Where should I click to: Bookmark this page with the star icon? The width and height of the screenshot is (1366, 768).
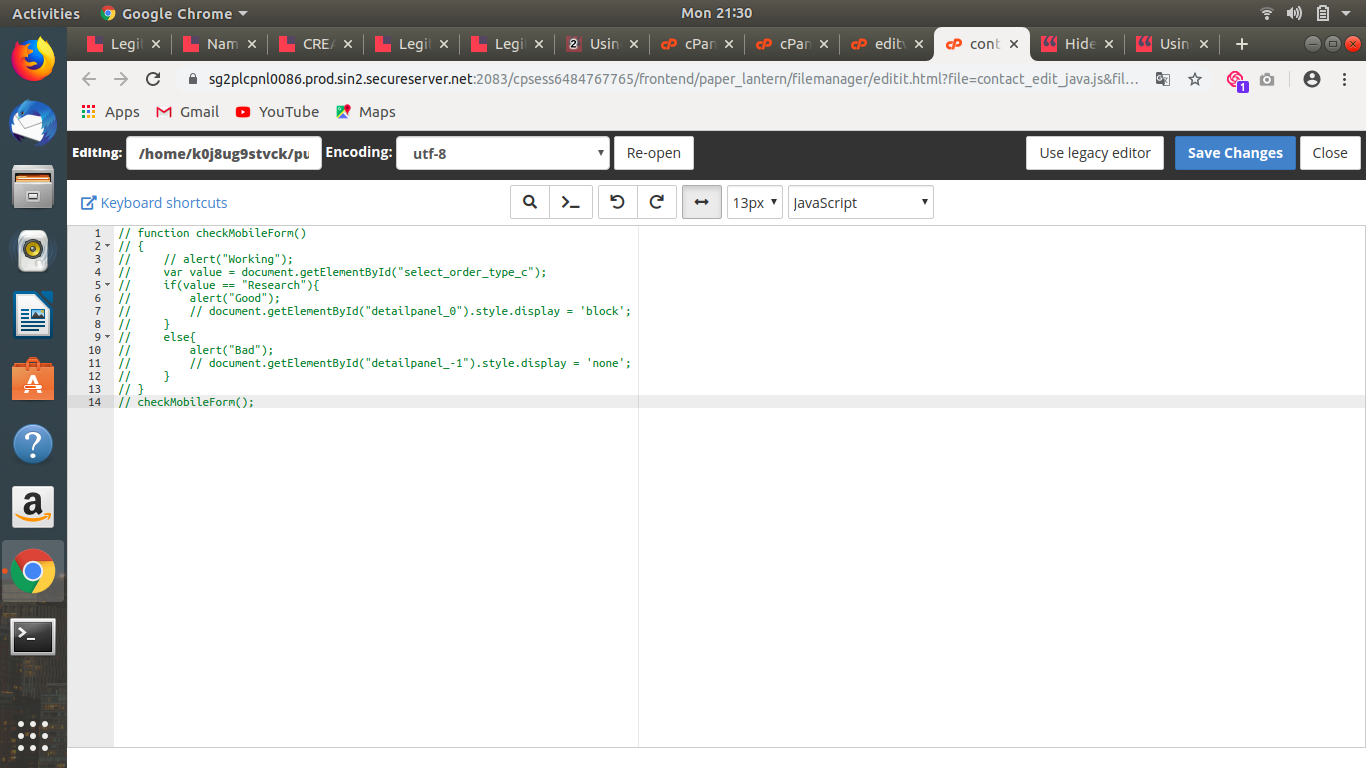1195,79
